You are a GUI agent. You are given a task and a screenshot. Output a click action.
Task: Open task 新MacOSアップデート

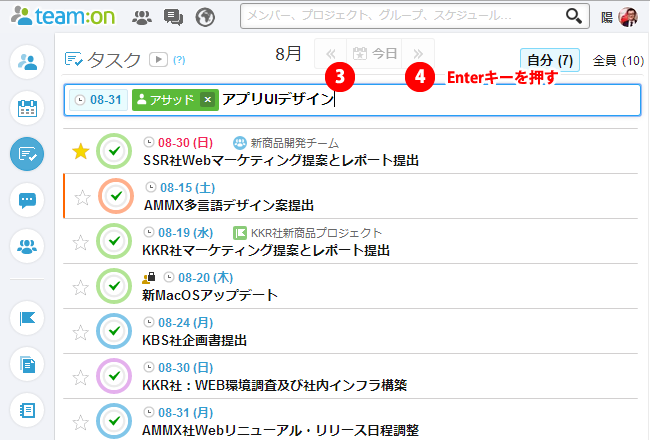[x=210, y=295]
